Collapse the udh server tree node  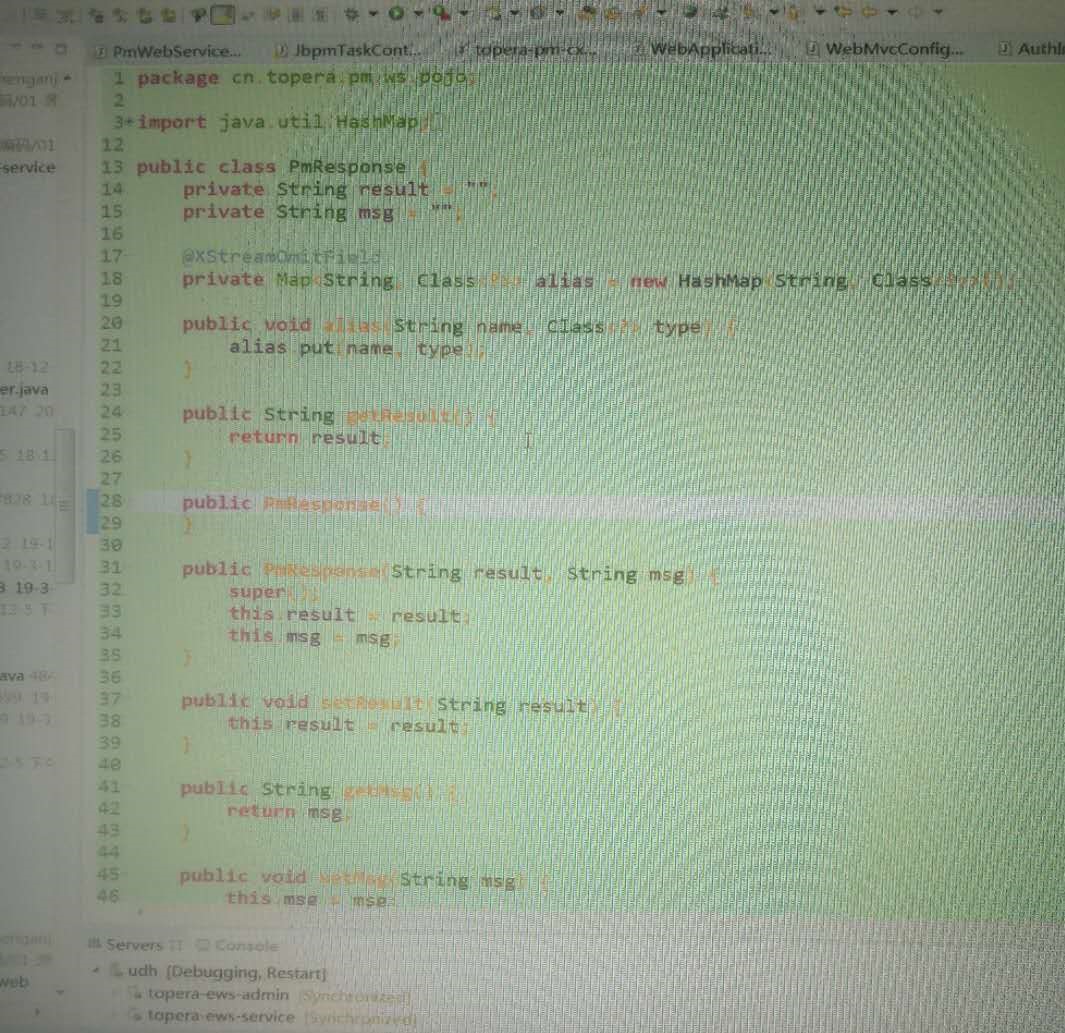pos(96,971)
